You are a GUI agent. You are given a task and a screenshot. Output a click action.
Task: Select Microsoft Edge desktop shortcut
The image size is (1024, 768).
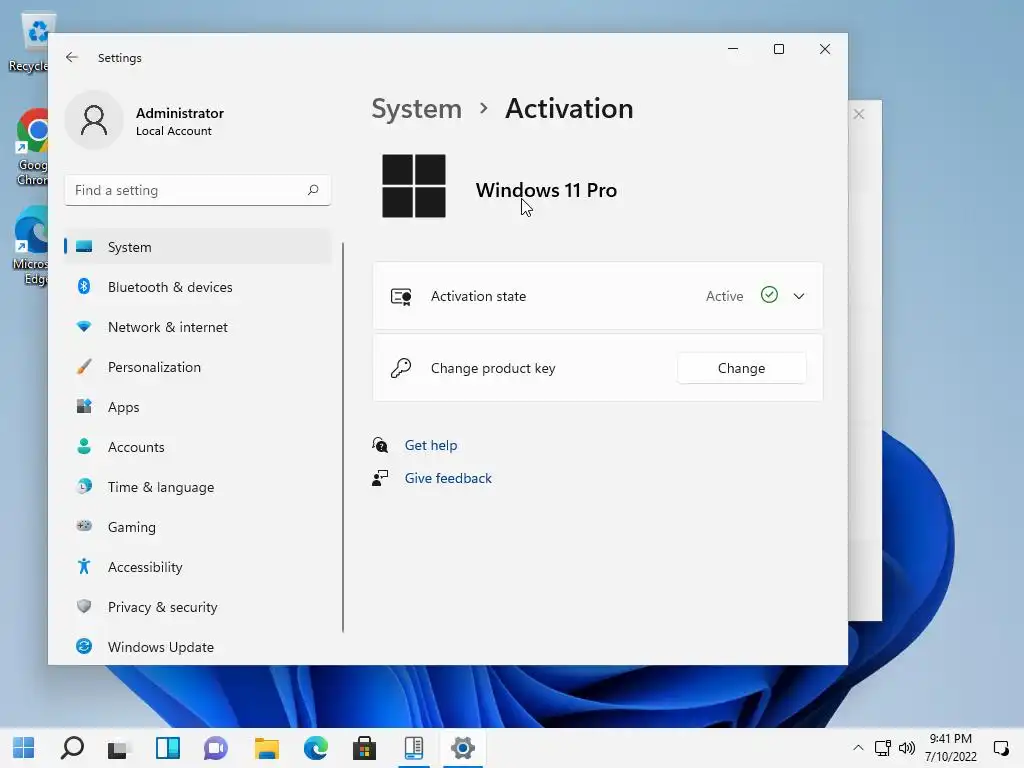tap(31, 246)
